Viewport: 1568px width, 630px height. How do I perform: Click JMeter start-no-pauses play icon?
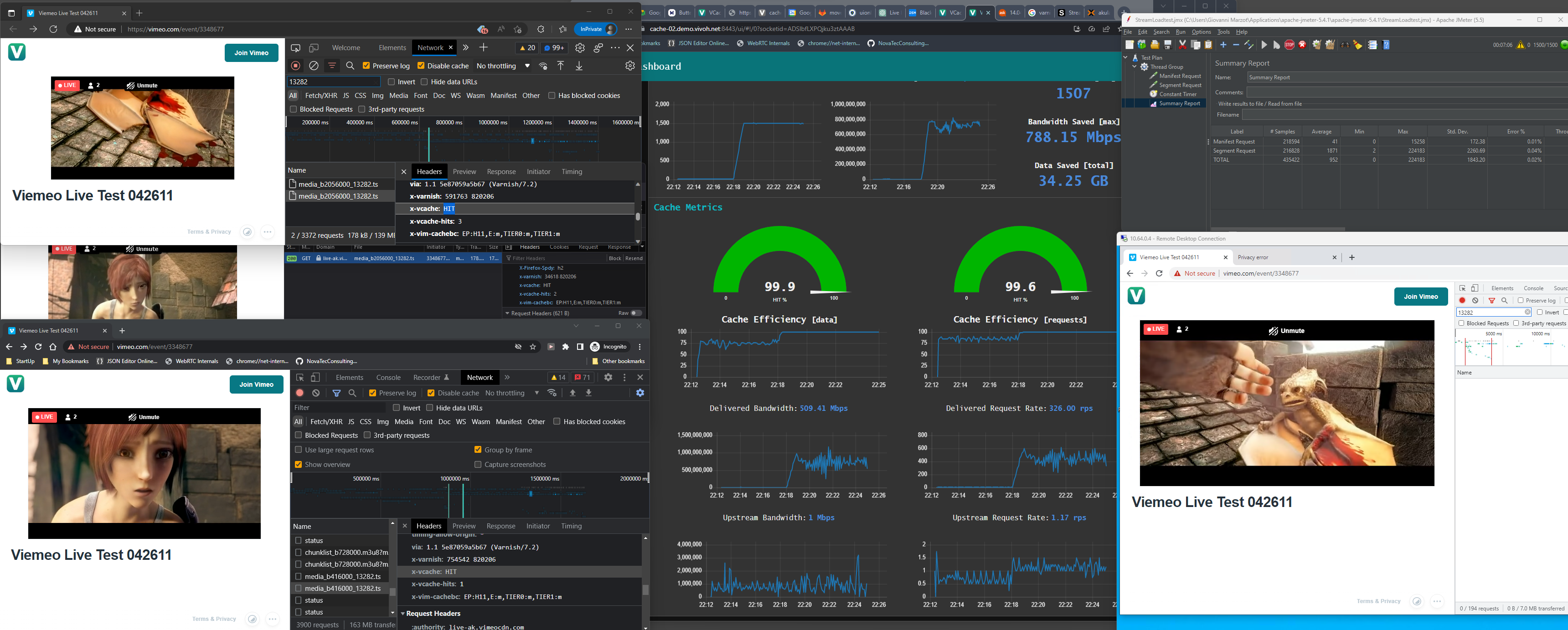coord(1276,45)
